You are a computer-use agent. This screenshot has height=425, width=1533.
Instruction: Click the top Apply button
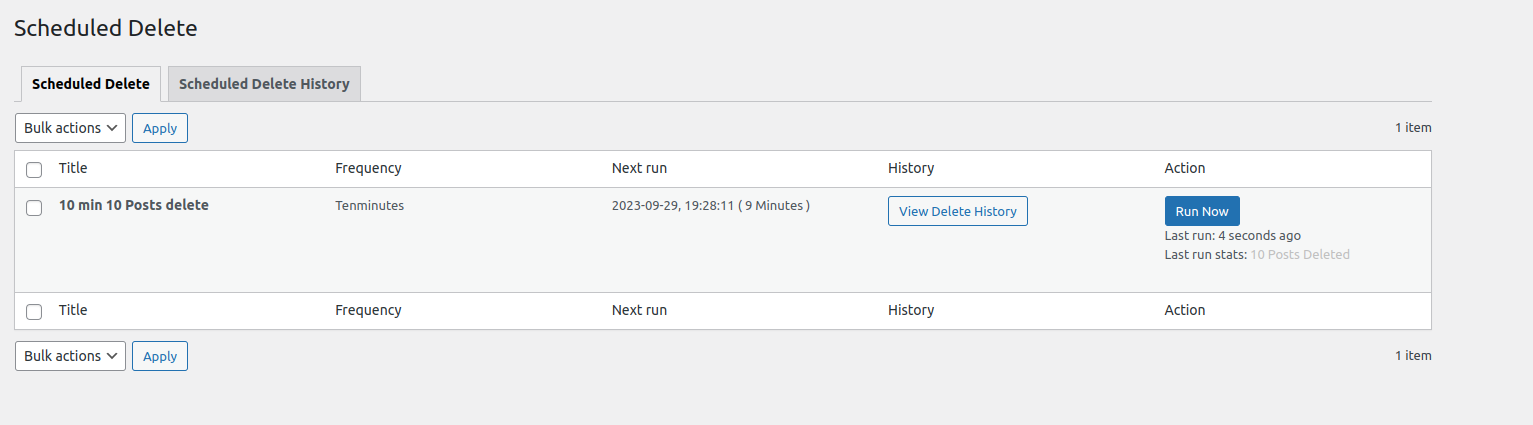tap(160, 128)
